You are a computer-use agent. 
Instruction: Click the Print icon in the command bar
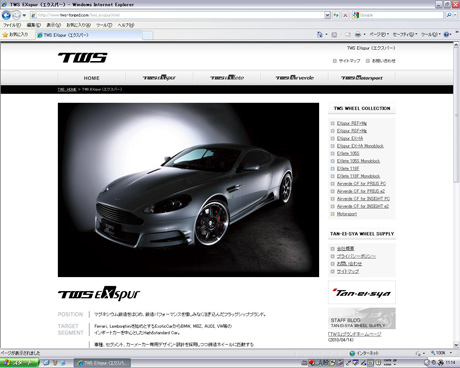[x=358, y=34]
